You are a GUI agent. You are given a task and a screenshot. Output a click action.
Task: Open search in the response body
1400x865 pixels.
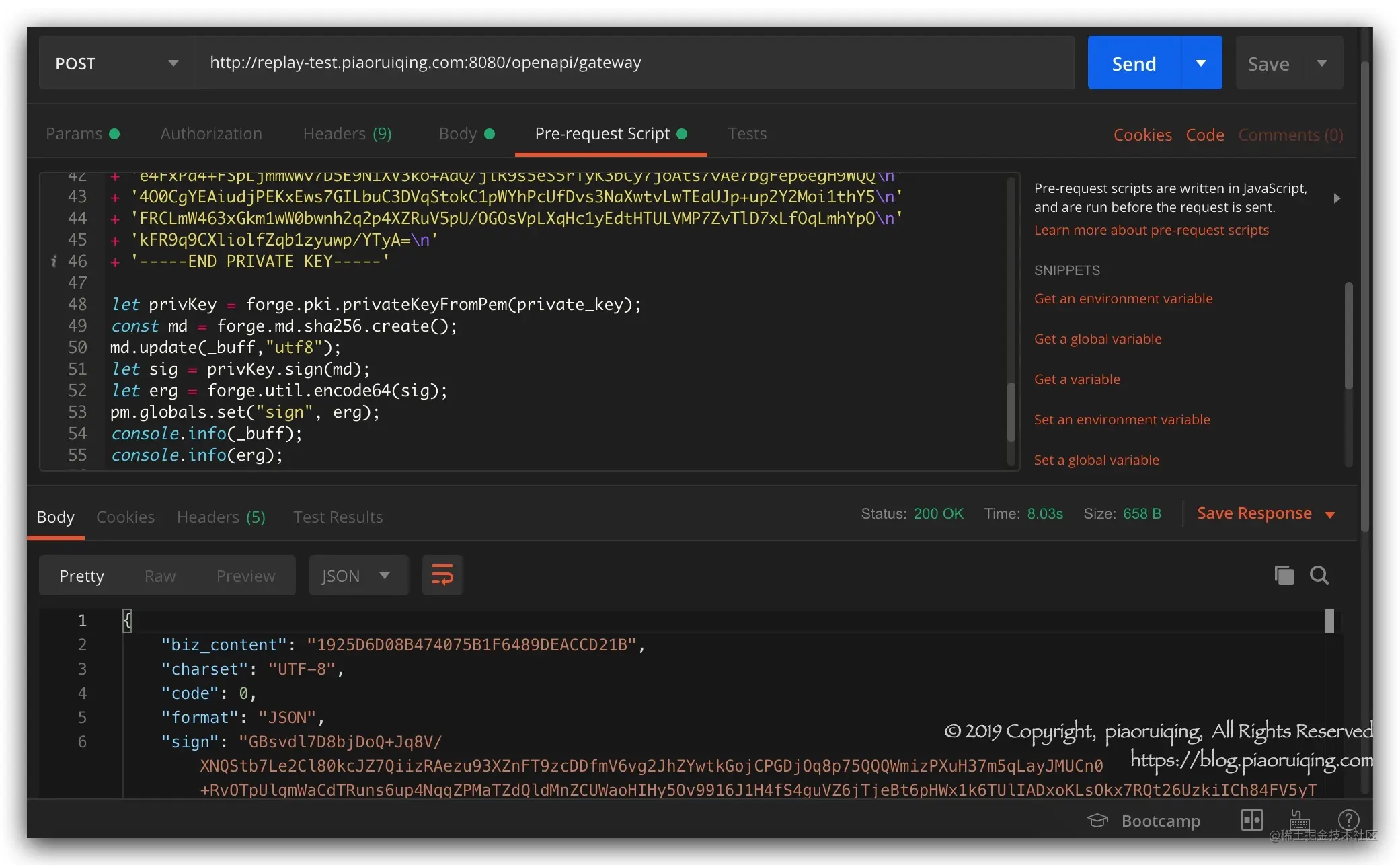coord(1319,575)
